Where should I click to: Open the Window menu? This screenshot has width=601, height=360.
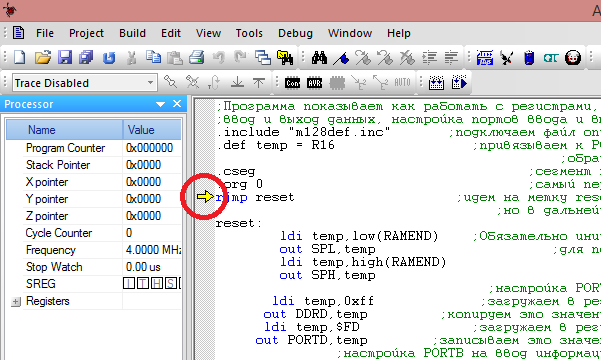click(350, 33)
